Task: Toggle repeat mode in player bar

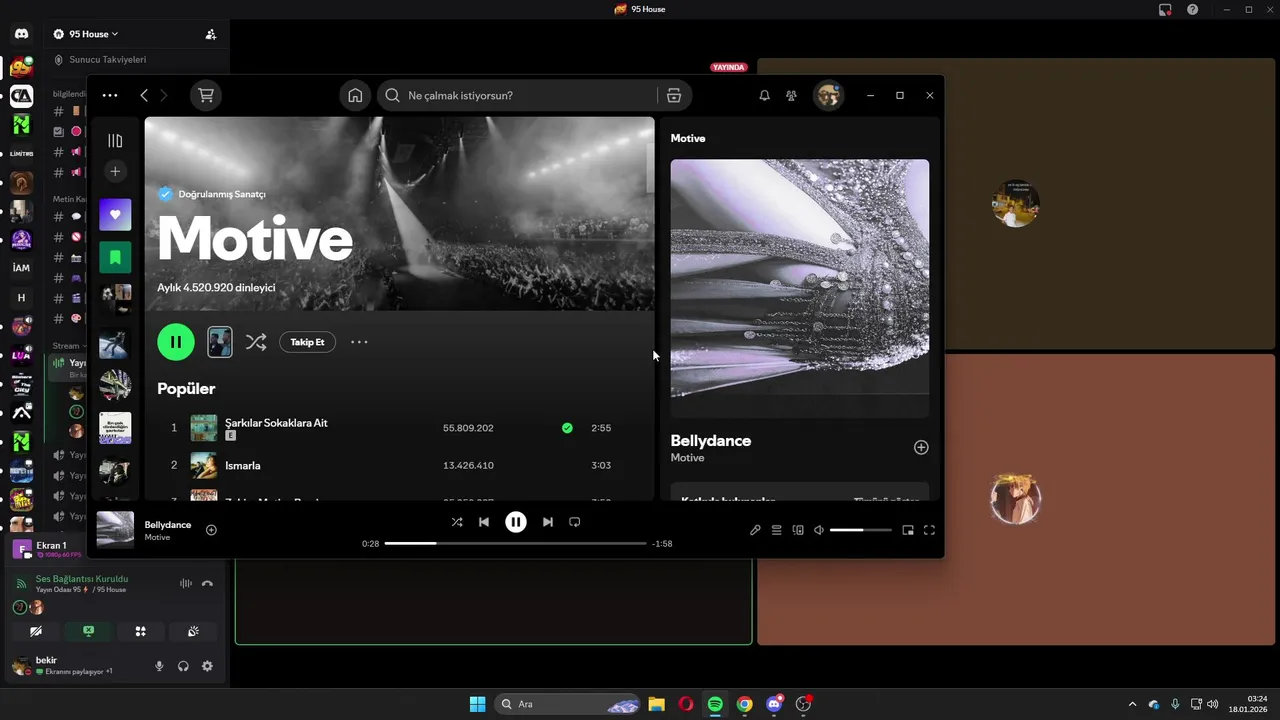Action: [x=575, y=522]
